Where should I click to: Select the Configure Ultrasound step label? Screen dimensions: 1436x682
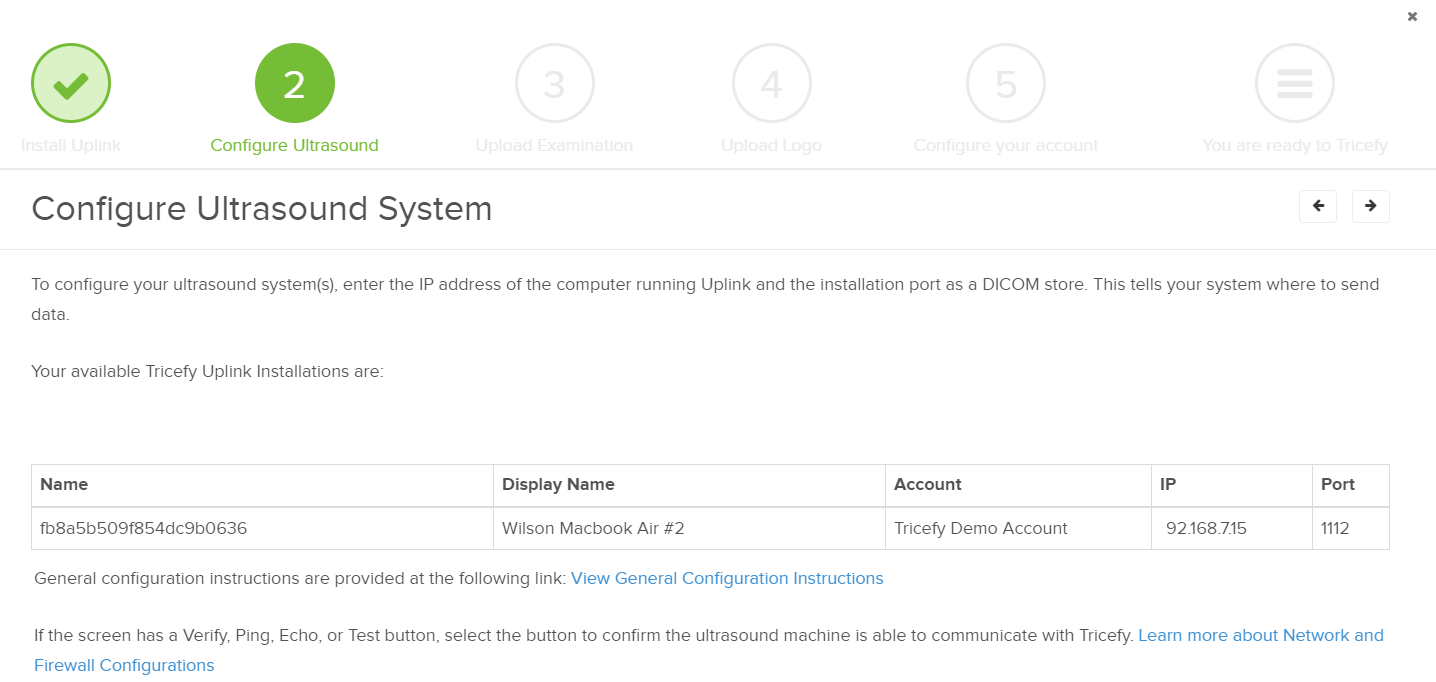295,145
